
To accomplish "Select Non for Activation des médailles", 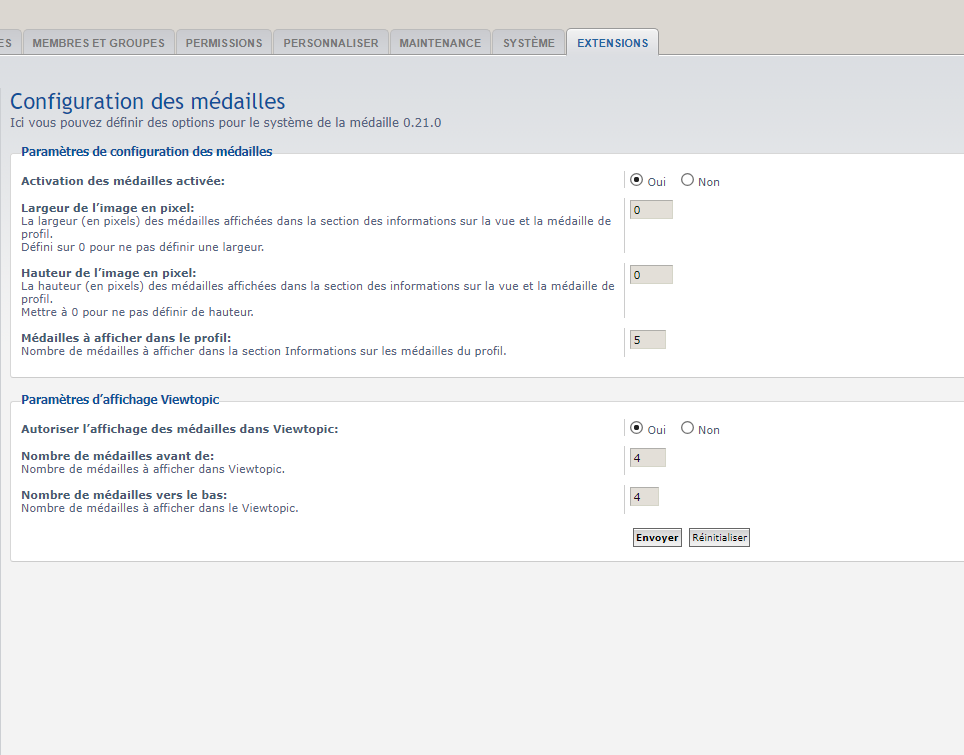I will pyautogui.click(x=687, y=181).
